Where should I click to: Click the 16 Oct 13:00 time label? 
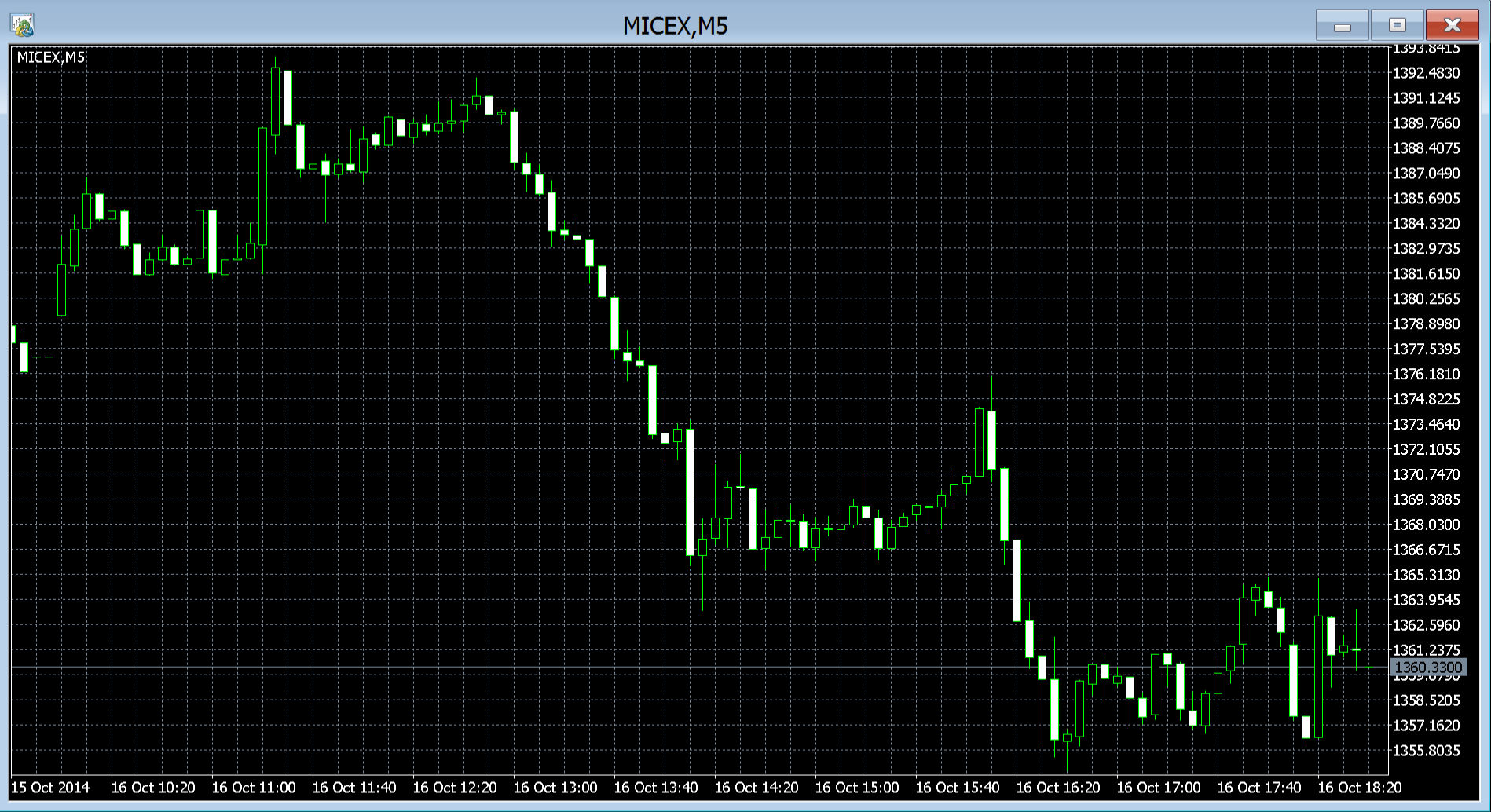555,788
